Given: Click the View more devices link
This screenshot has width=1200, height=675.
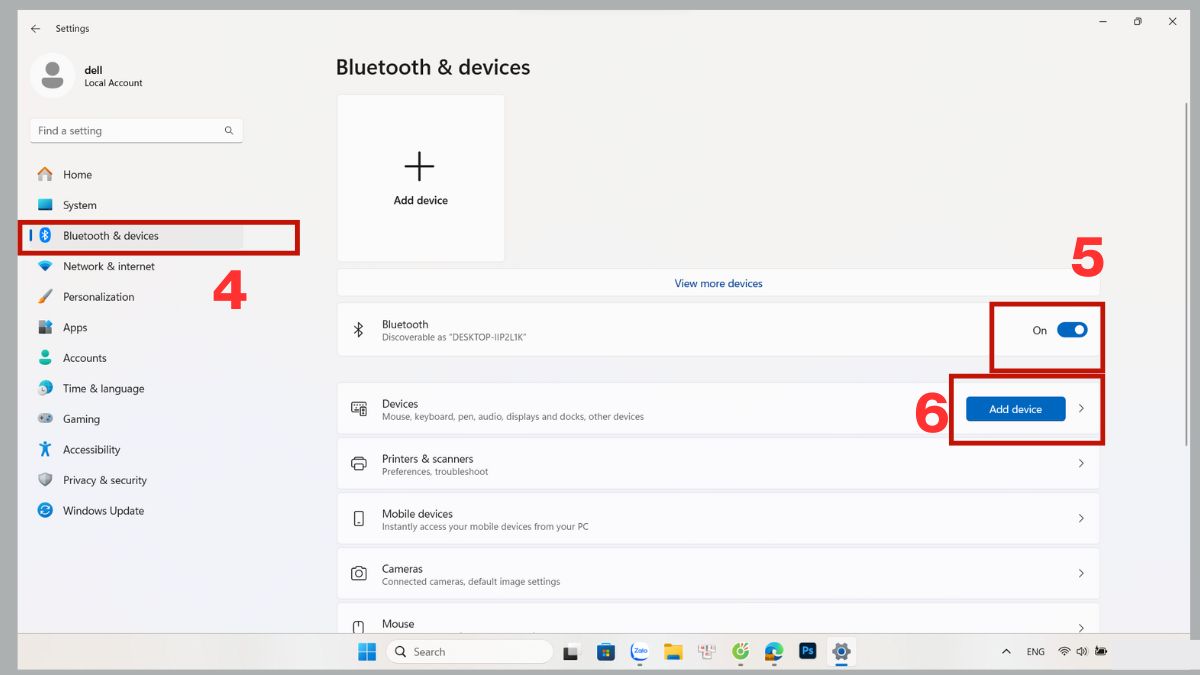Looking at the screenshot, I should coord(718,284).
